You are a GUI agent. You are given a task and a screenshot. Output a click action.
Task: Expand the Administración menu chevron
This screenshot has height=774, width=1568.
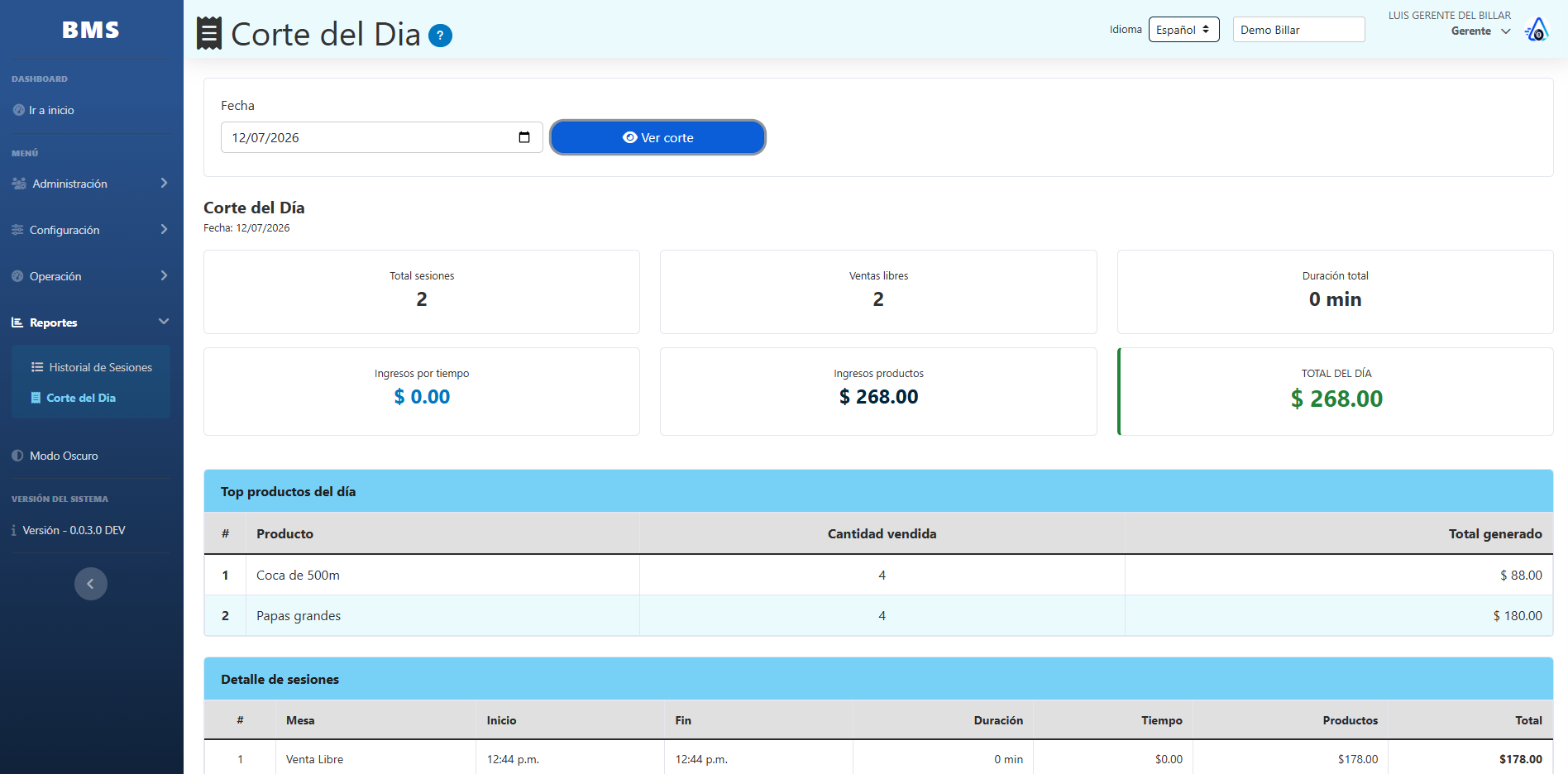164,183
